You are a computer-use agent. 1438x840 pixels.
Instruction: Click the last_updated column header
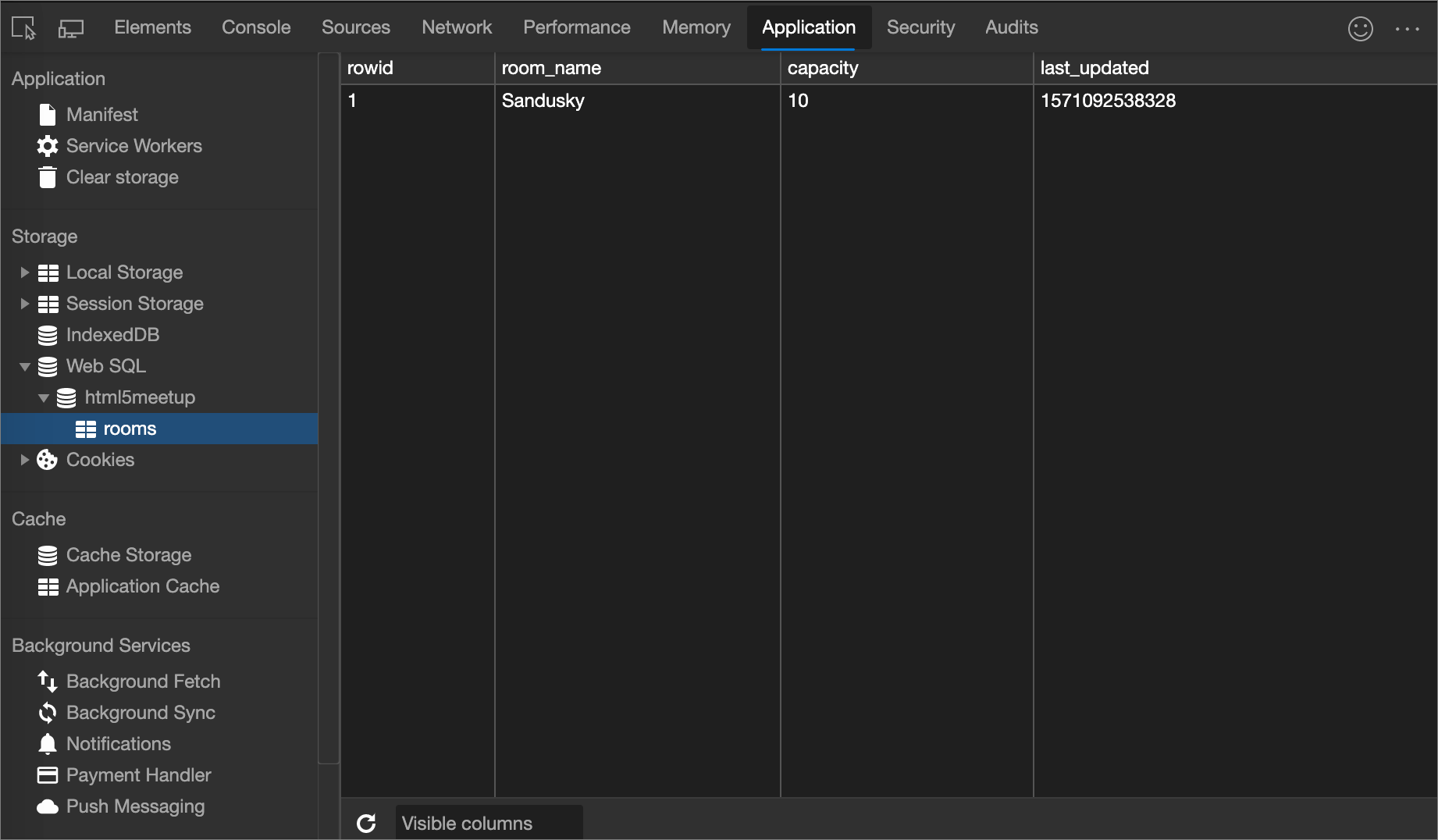click(1236, 68)
